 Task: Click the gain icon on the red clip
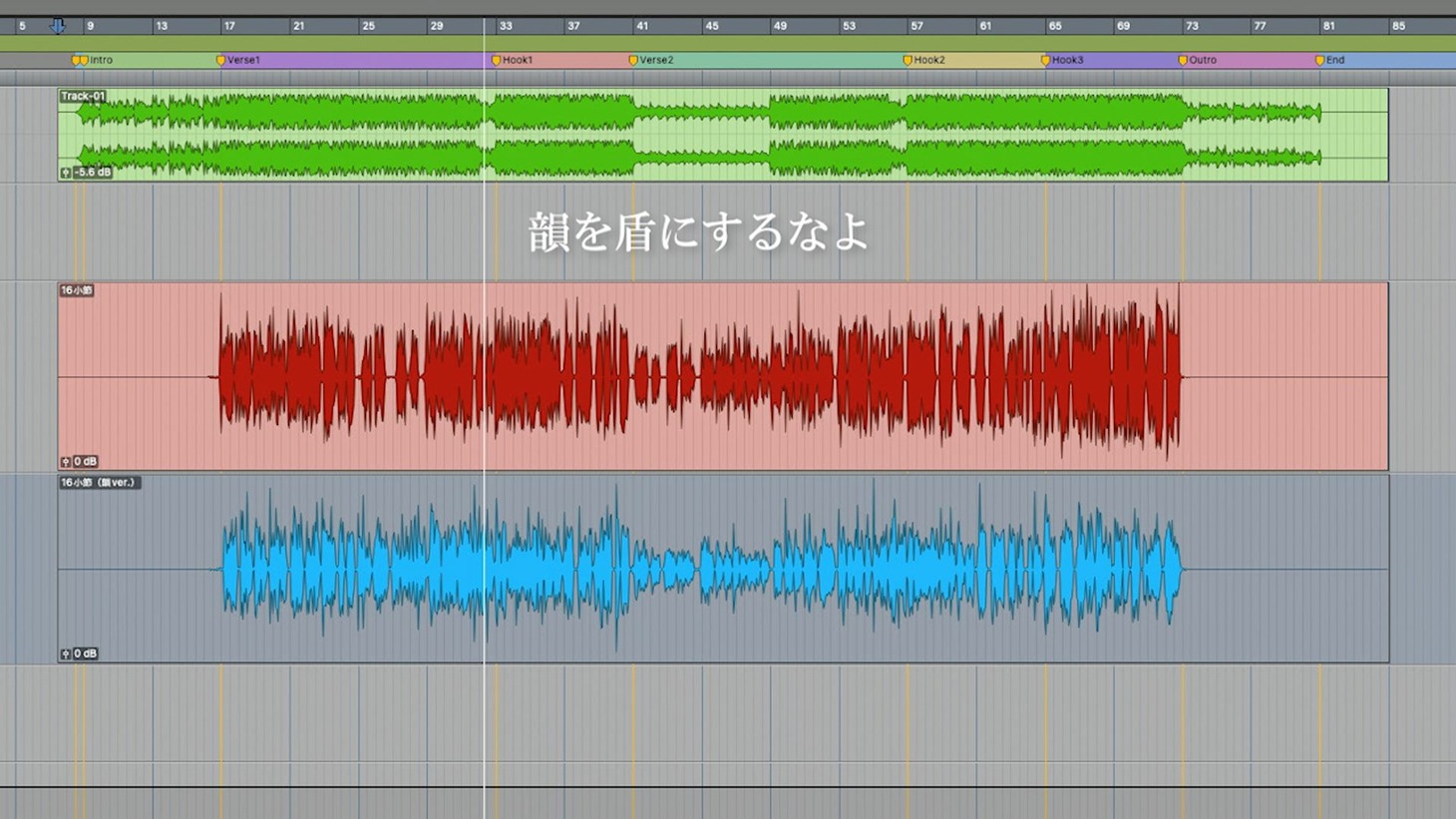coord(66,462)
